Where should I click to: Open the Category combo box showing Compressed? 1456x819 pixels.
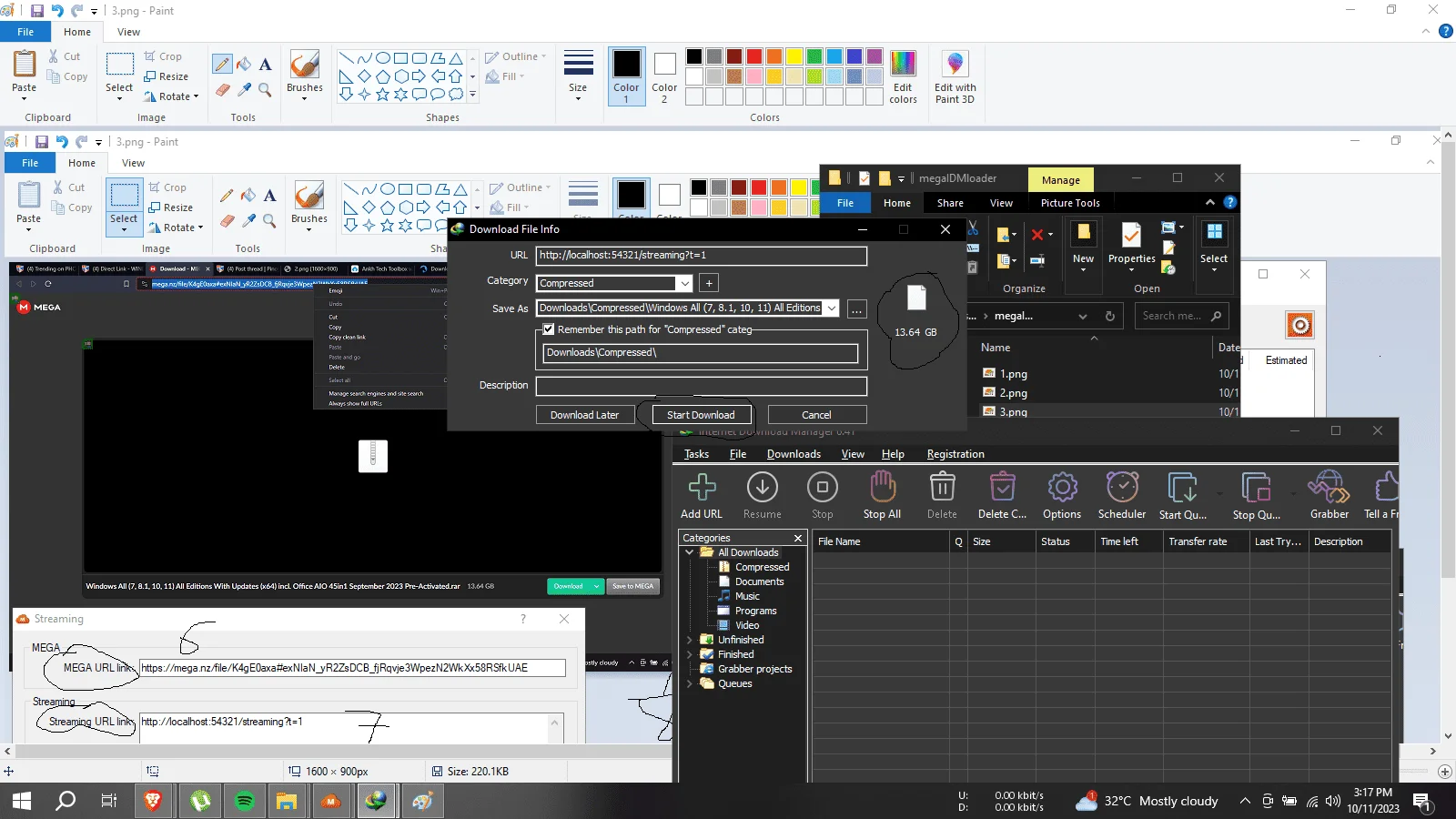pyautogui.click(x=614, y=283)
